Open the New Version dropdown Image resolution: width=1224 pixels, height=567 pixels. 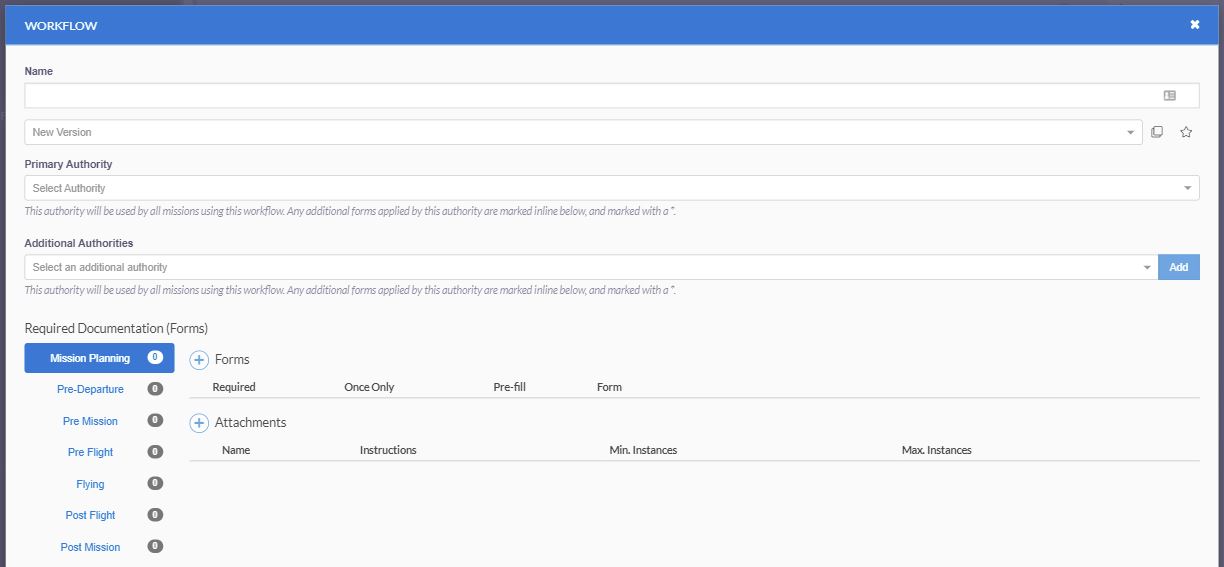584,132
